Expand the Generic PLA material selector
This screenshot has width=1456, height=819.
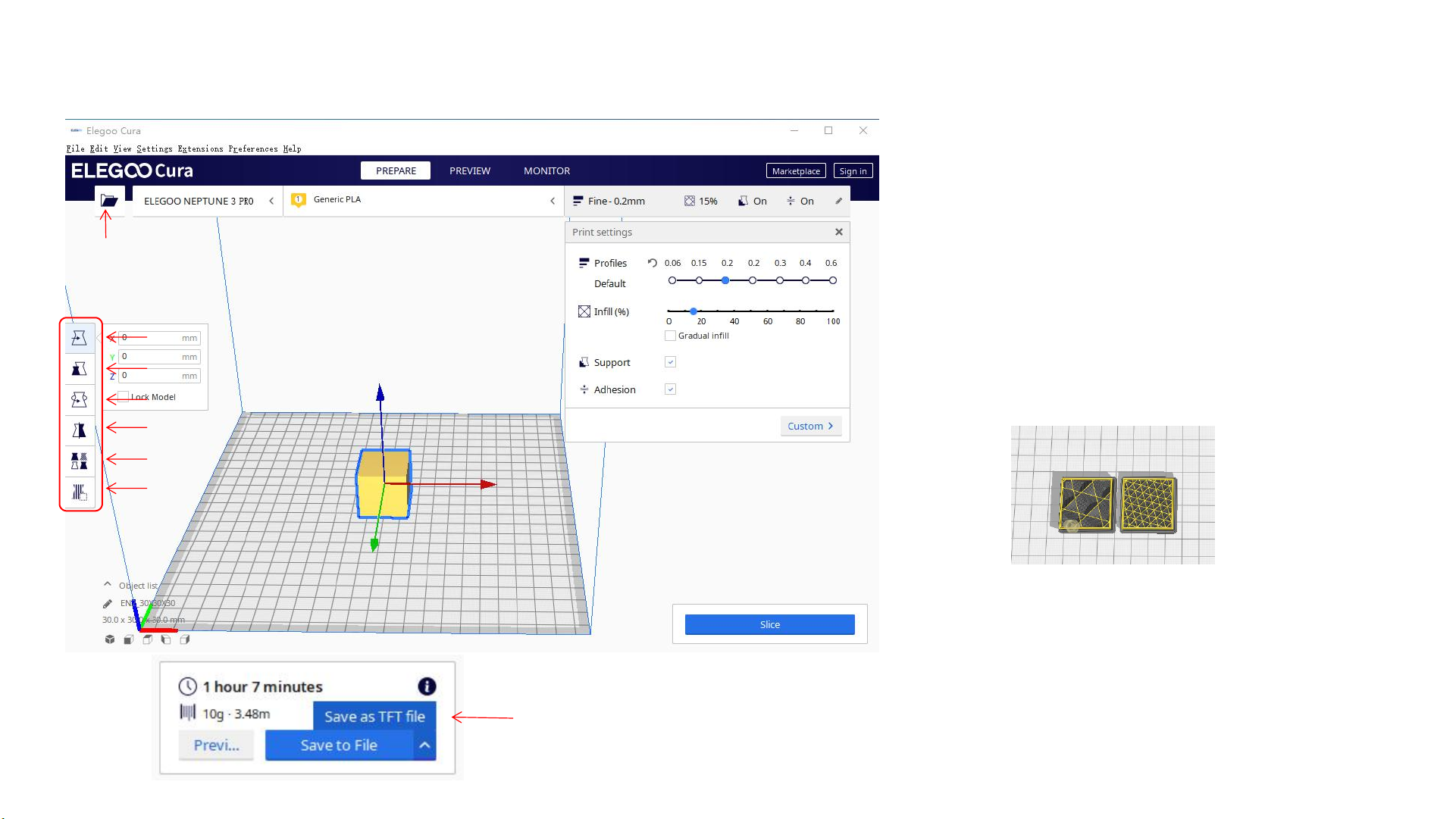(x=424, y=201)
